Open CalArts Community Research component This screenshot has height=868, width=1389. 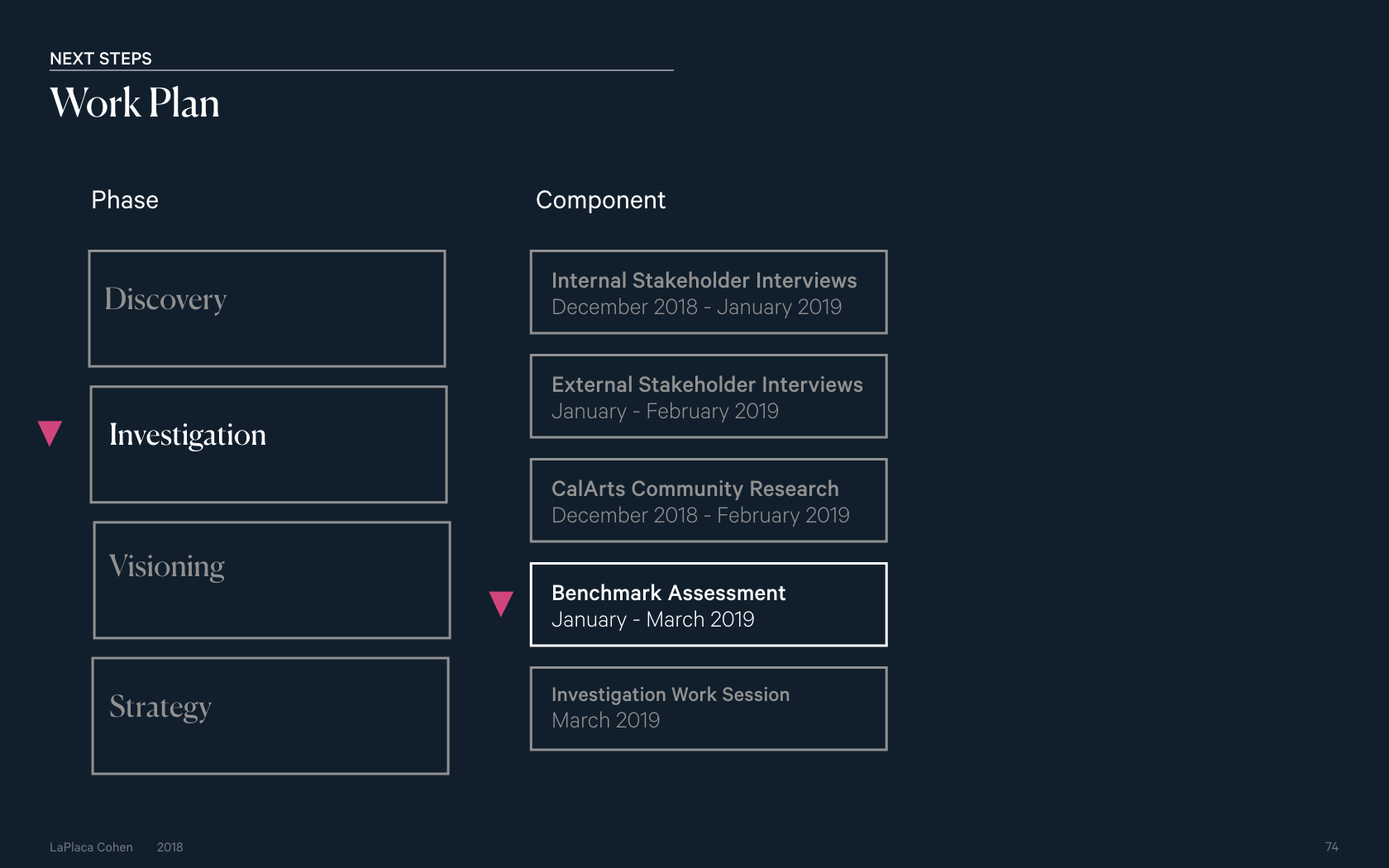(x=709, y=500)
